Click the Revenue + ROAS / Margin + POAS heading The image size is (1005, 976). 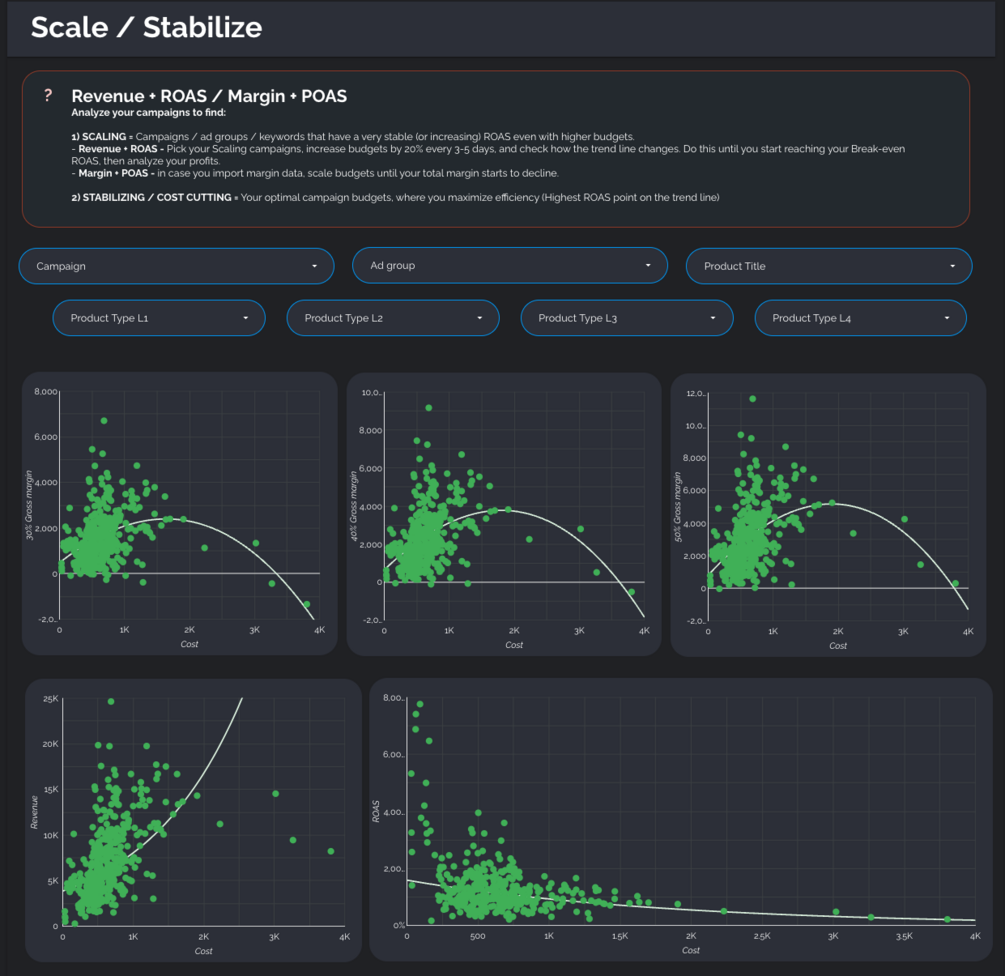(x=209, y=96)
